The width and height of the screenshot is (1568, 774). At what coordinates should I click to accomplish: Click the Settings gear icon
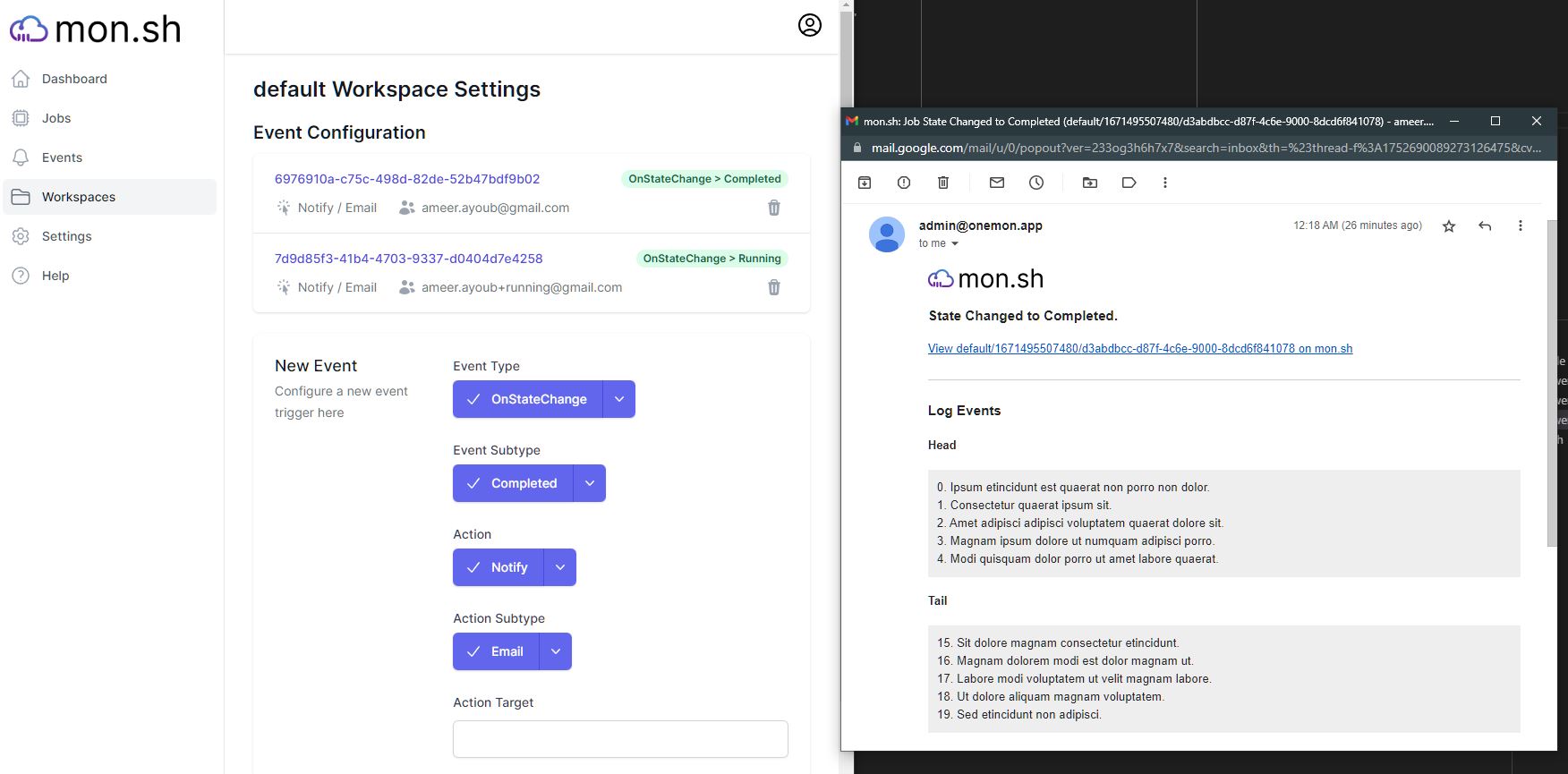(x=21, y=236)
